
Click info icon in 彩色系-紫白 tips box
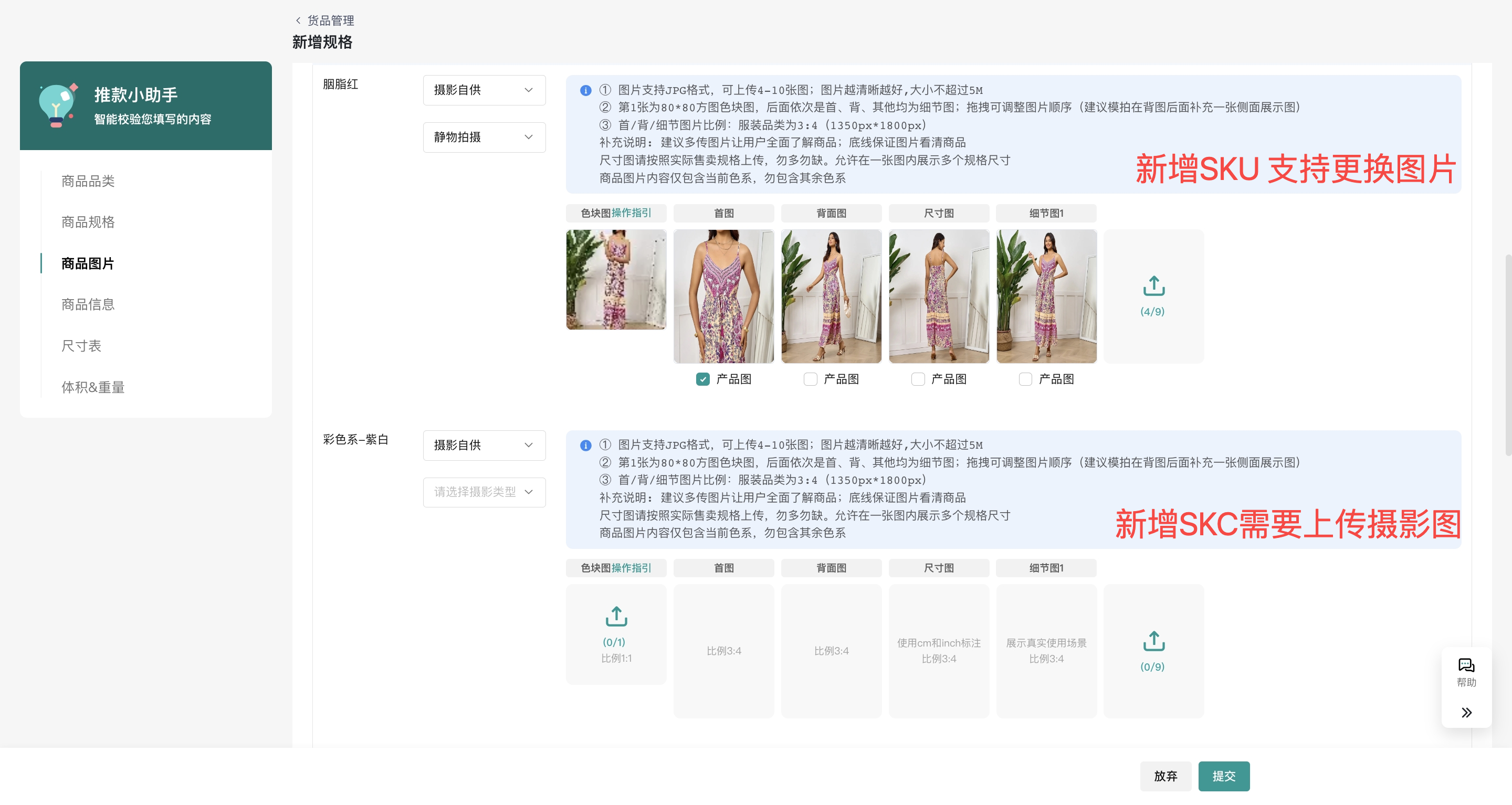click(x=585, y=446)
